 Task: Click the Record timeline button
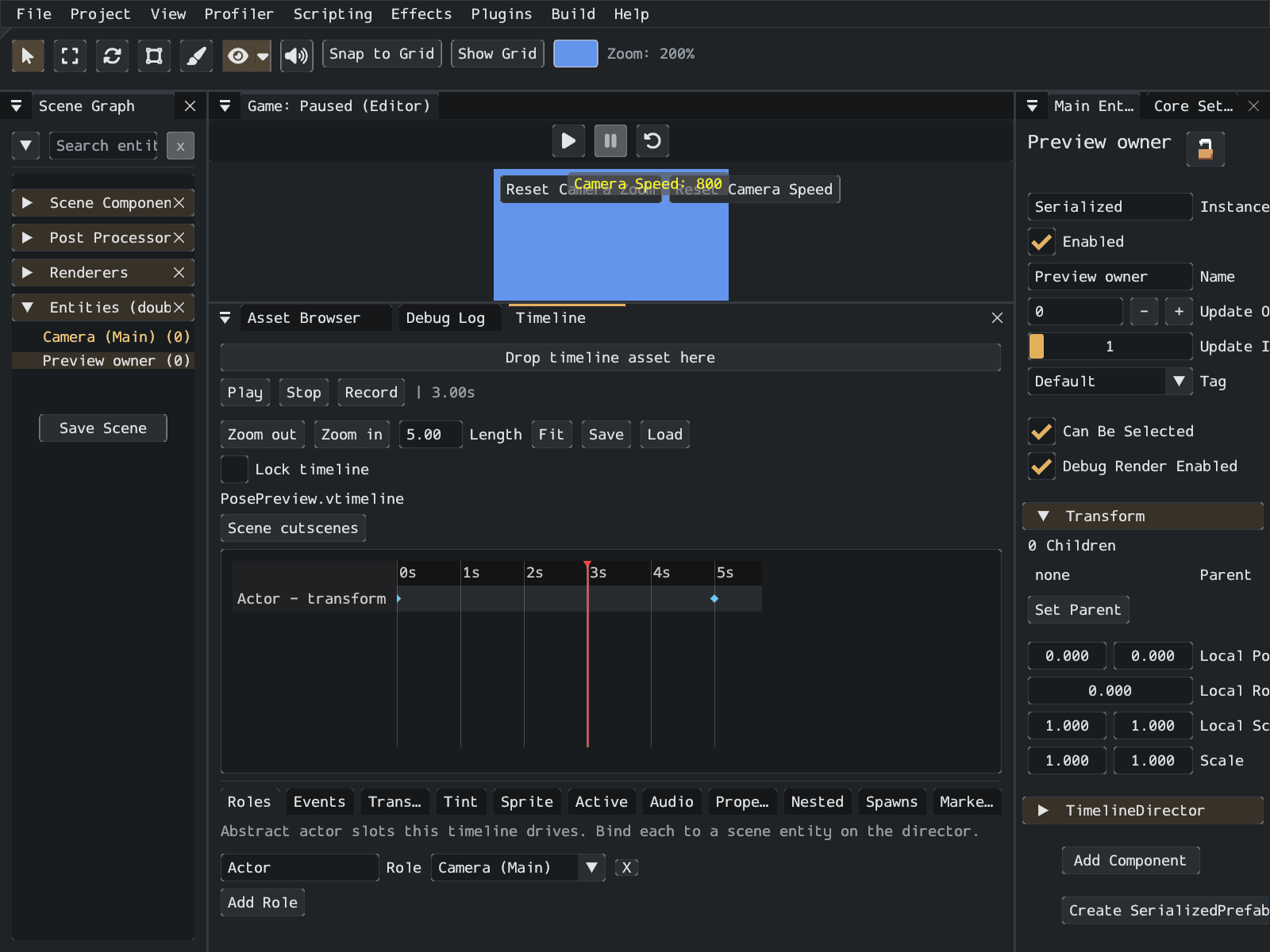(x=371, y=392)
